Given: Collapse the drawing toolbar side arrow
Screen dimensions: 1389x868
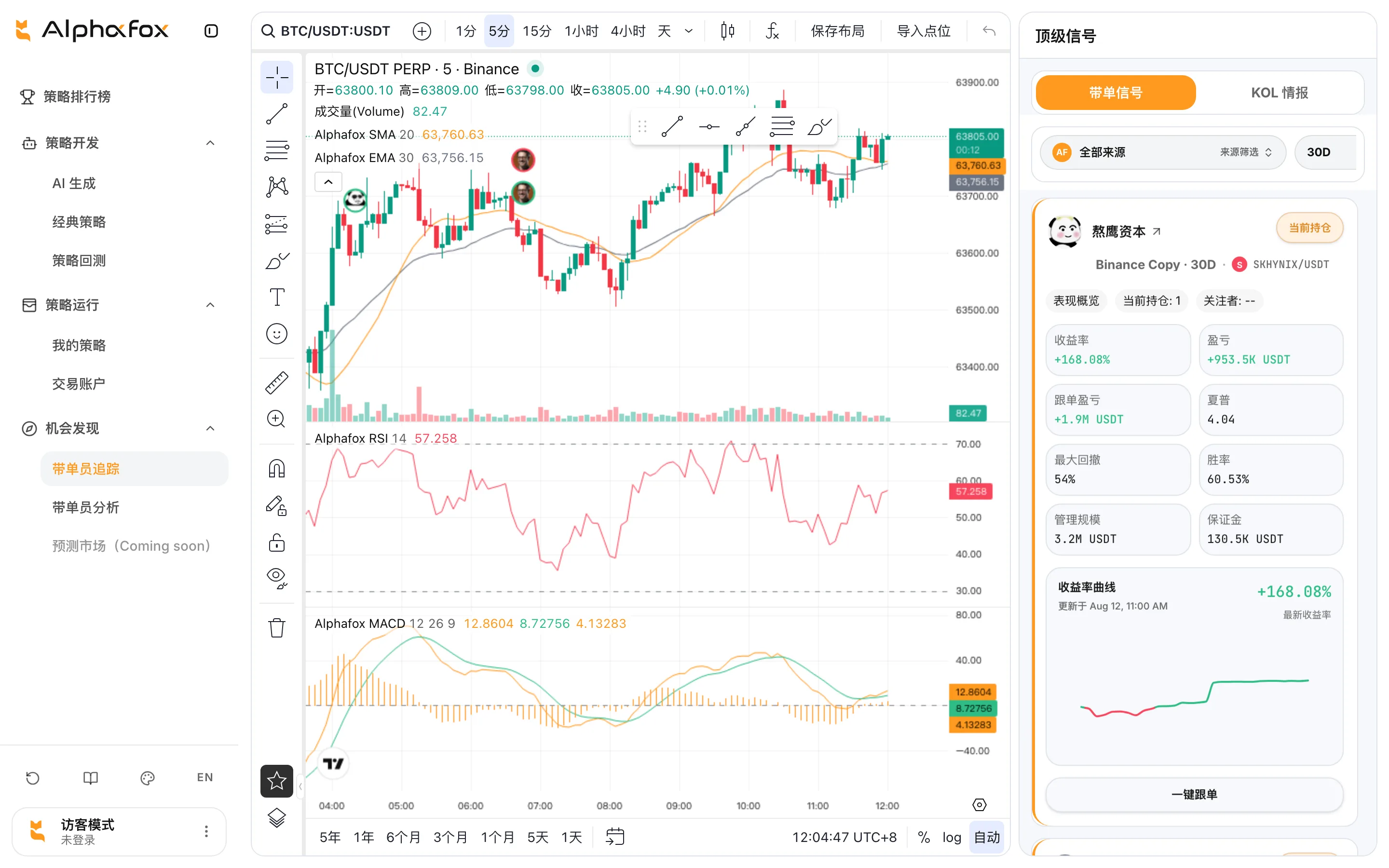Looking at the screenshot, I should pyautogui.click(x=300, y=786).
